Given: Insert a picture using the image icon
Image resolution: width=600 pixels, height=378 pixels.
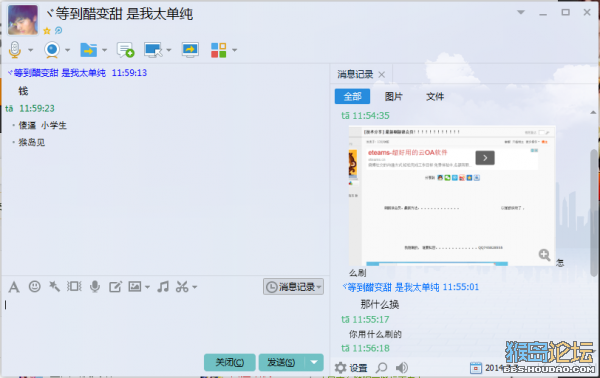Looking at the screenshot, I should tap(135, 286).
